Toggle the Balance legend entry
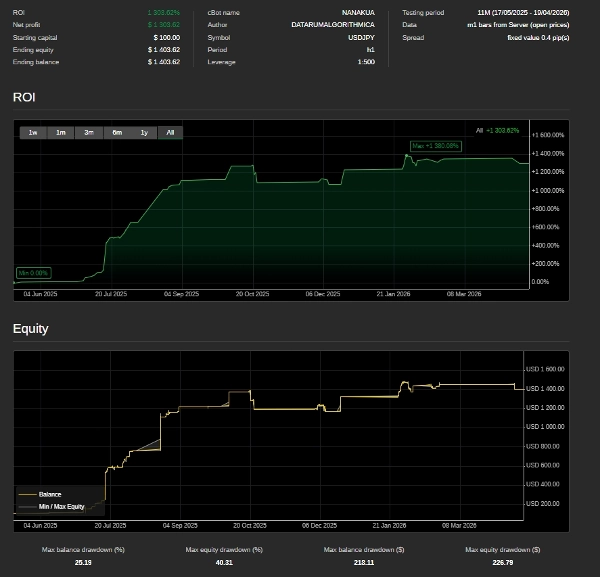This screenshot has width=600, height=577. pos(50,494)
